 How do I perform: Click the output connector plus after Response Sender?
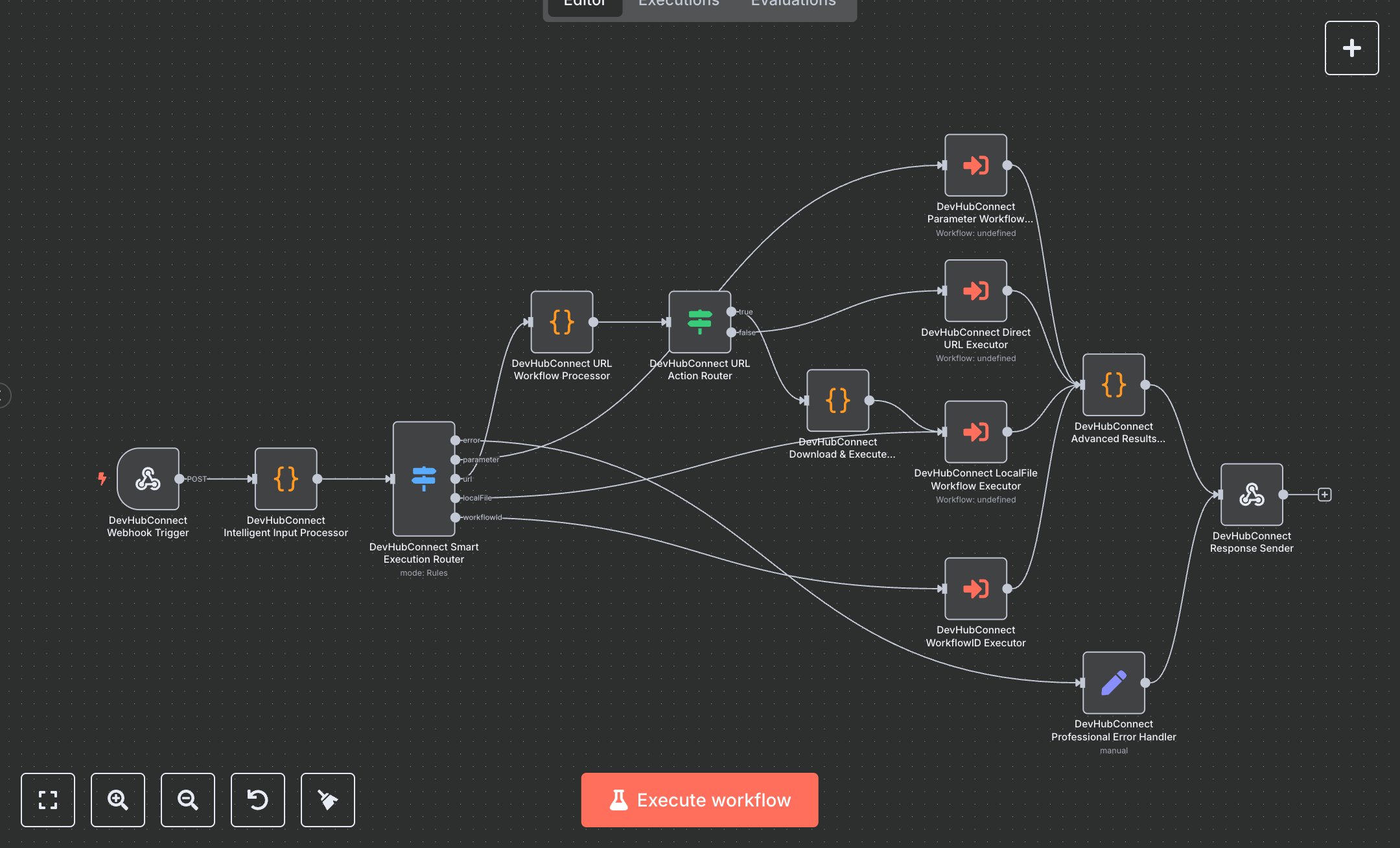[x=1325, y=494]
